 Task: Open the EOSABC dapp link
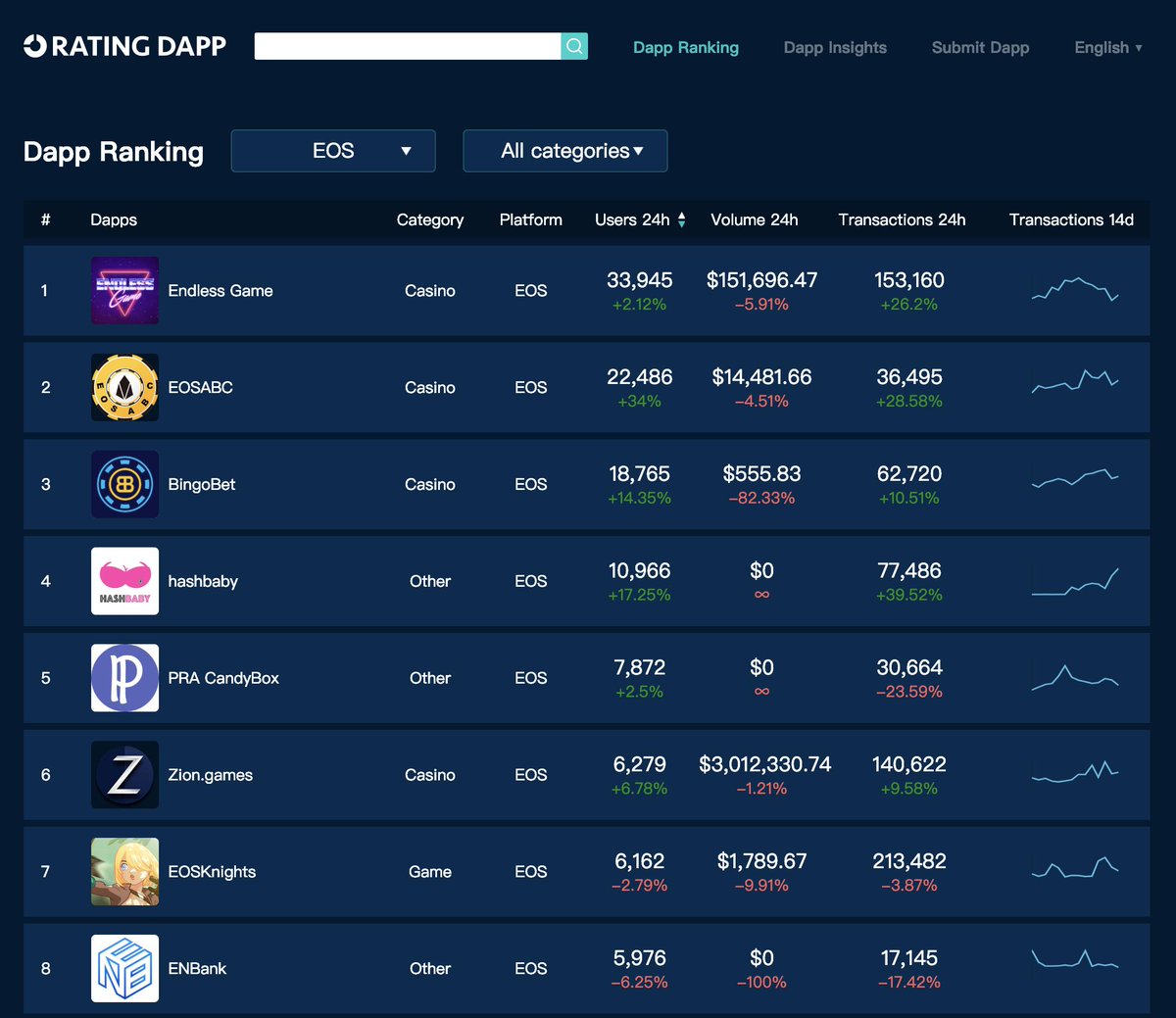pyautogui.click(x=201, y=388)
